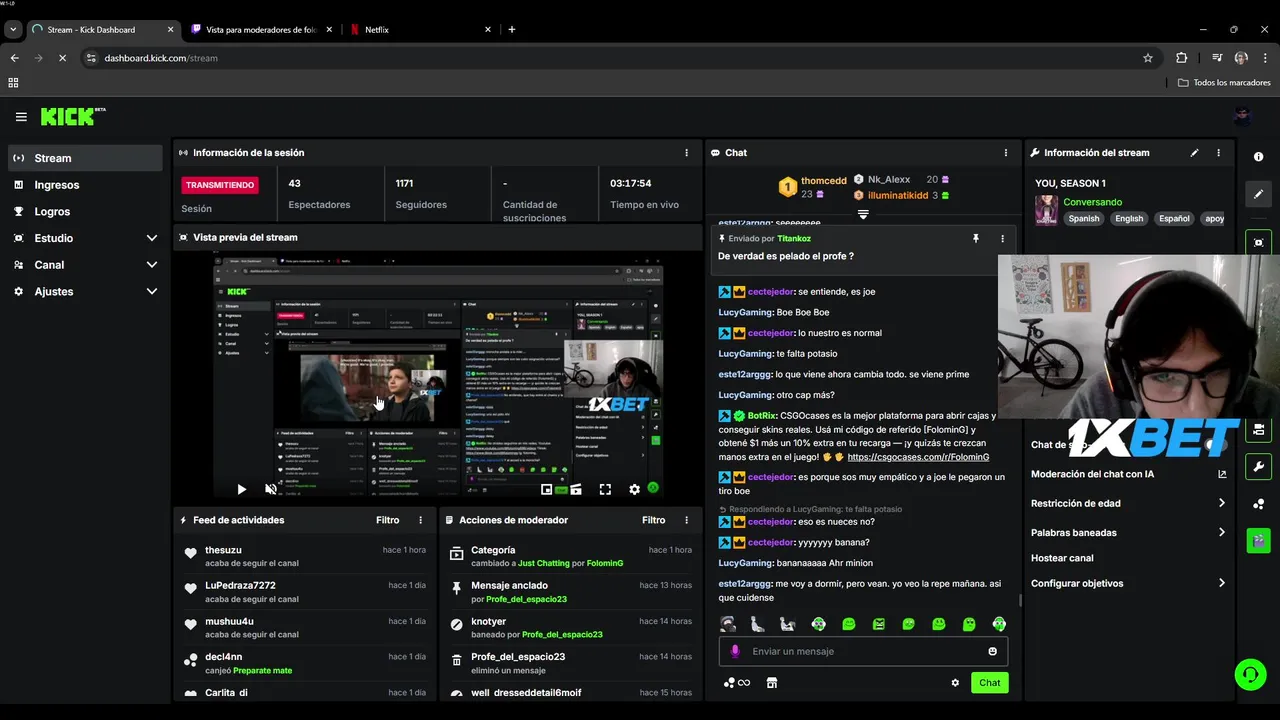Click the Conversando category link
The image size is (1280, 720).
click(x=1092, y=202)
